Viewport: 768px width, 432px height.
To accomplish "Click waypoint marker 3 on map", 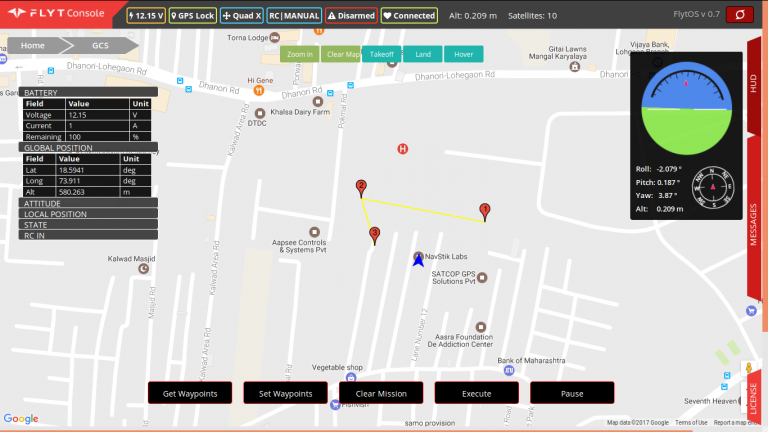I will pos(375,236).
